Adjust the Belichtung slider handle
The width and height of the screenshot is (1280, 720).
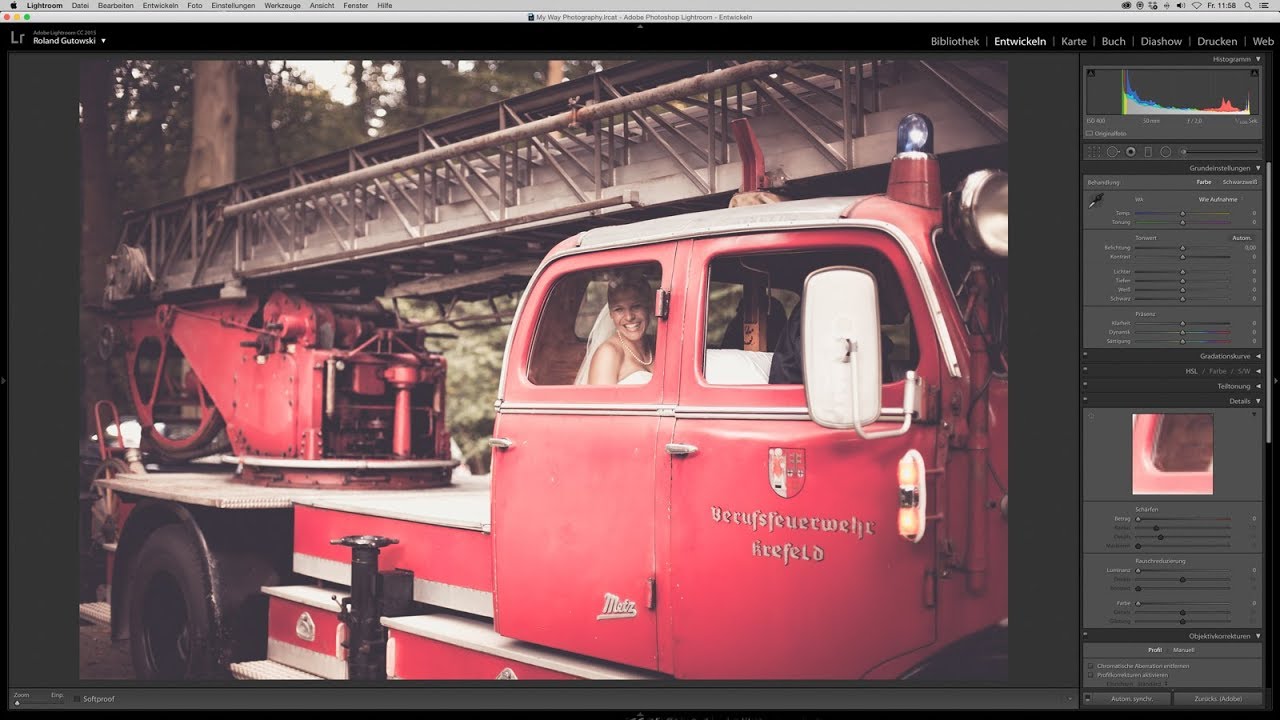click(x=1182, y=248)
